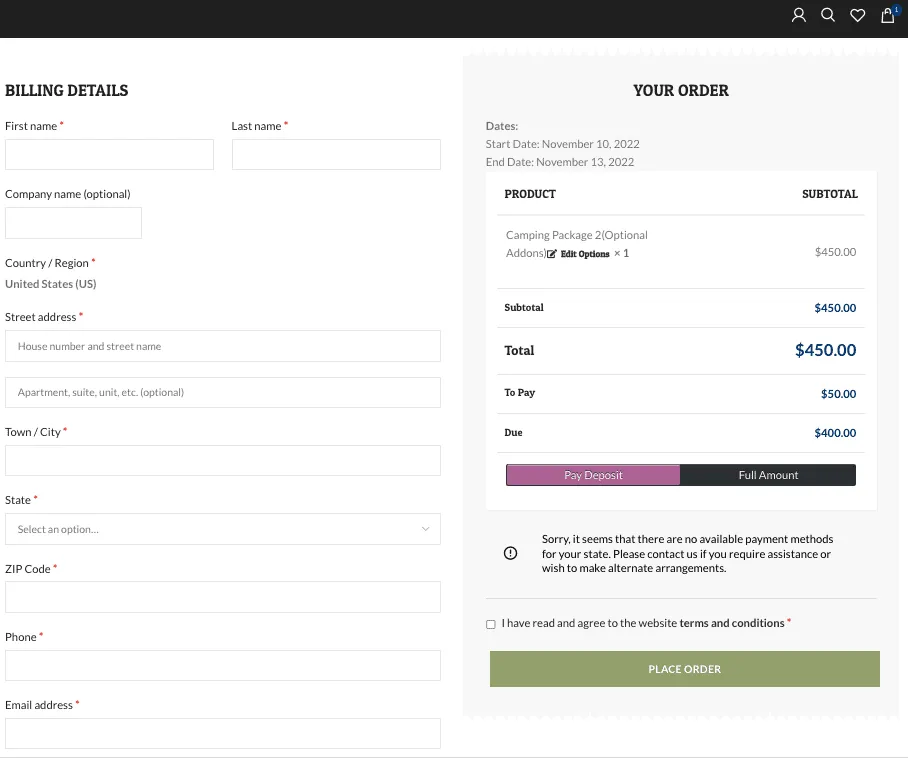The width and height of the screenshot is (908, 759).
Task: Open the shopping bag cart icon
Action: click(886, 16)
